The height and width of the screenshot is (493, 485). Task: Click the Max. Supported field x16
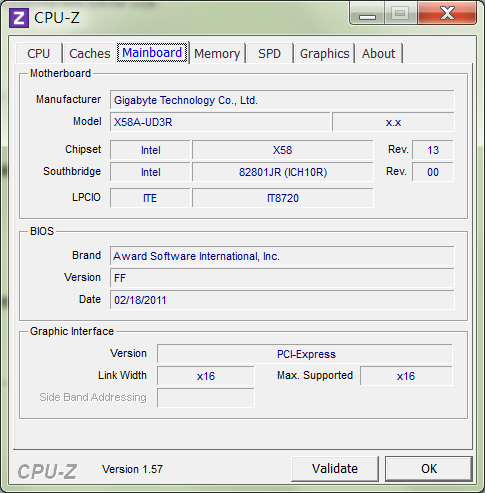pyautogui.click(x=406, y=376)
